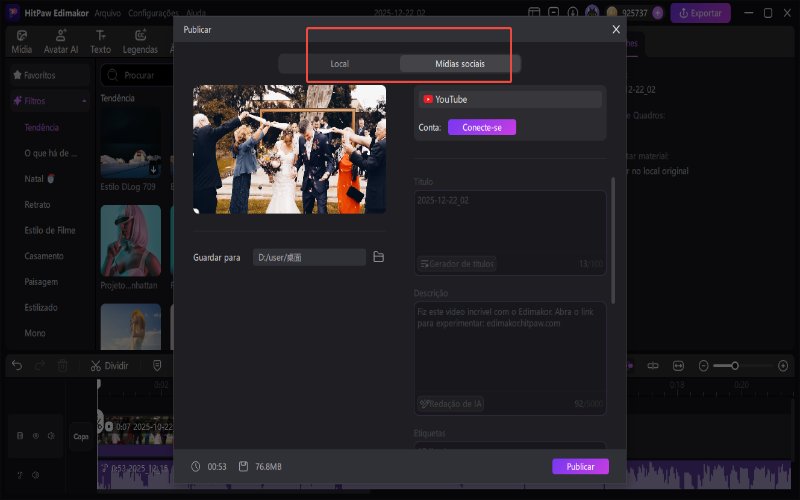
Task: Select 'O que há de ...' category
Action: [x=51, y=153]
